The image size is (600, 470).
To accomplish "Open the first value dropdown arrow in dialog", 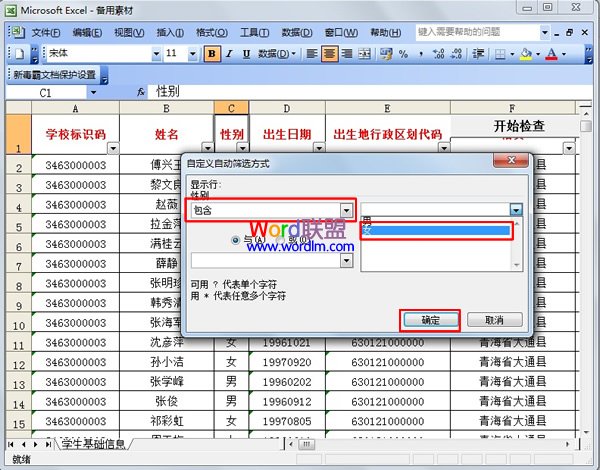I will pyautogui.click(x=516, y=209).
